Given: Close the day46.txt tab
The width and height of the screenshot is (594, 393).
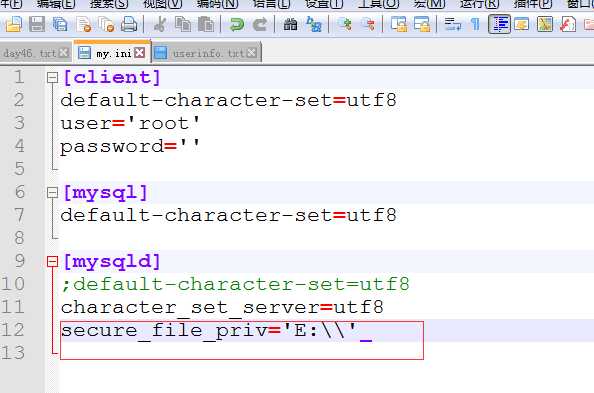Looking at the screenshot, I should click(x=64, y=53).
